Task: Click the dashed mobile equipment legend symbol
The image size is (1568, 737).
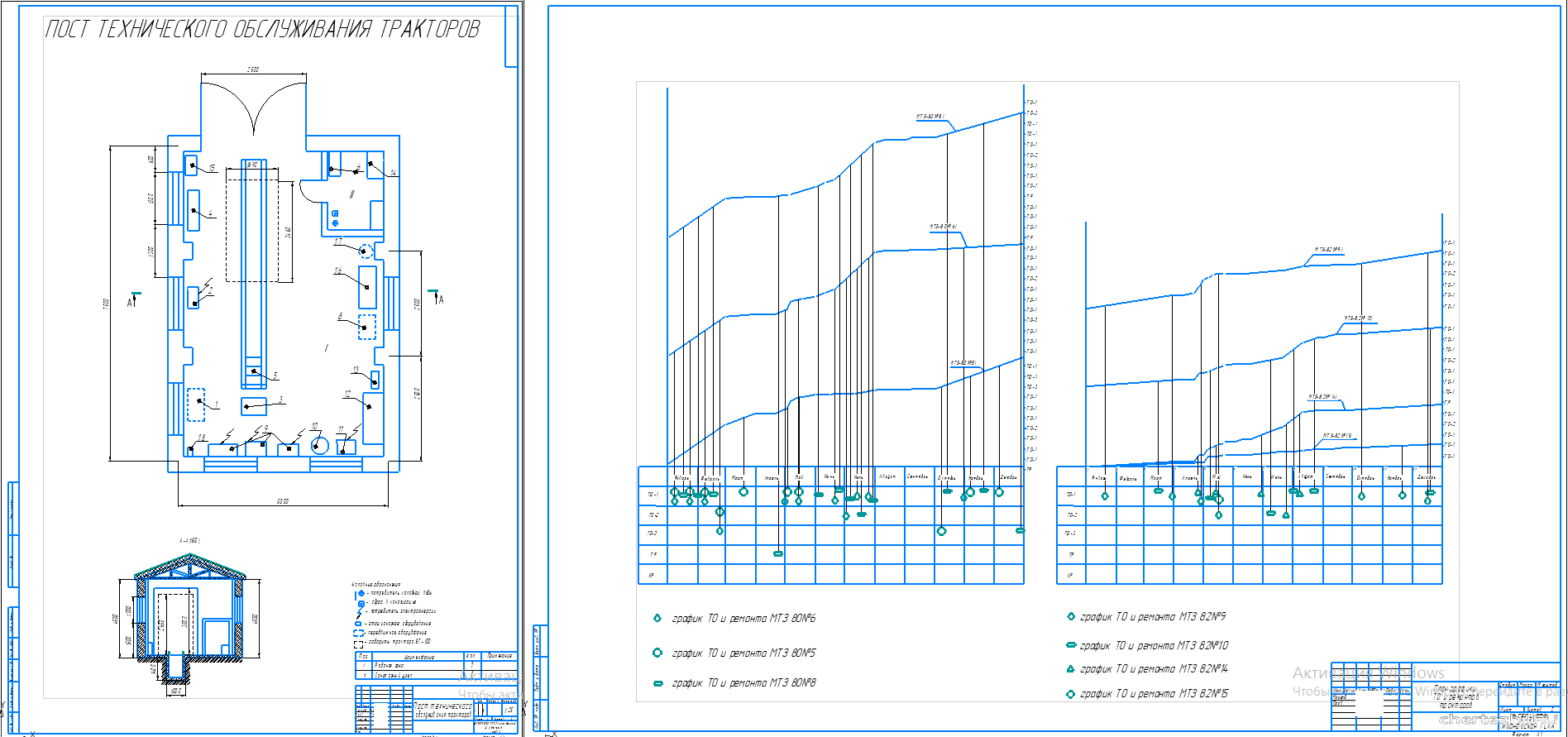Action: pyautogui.click(x=359, y=633)
